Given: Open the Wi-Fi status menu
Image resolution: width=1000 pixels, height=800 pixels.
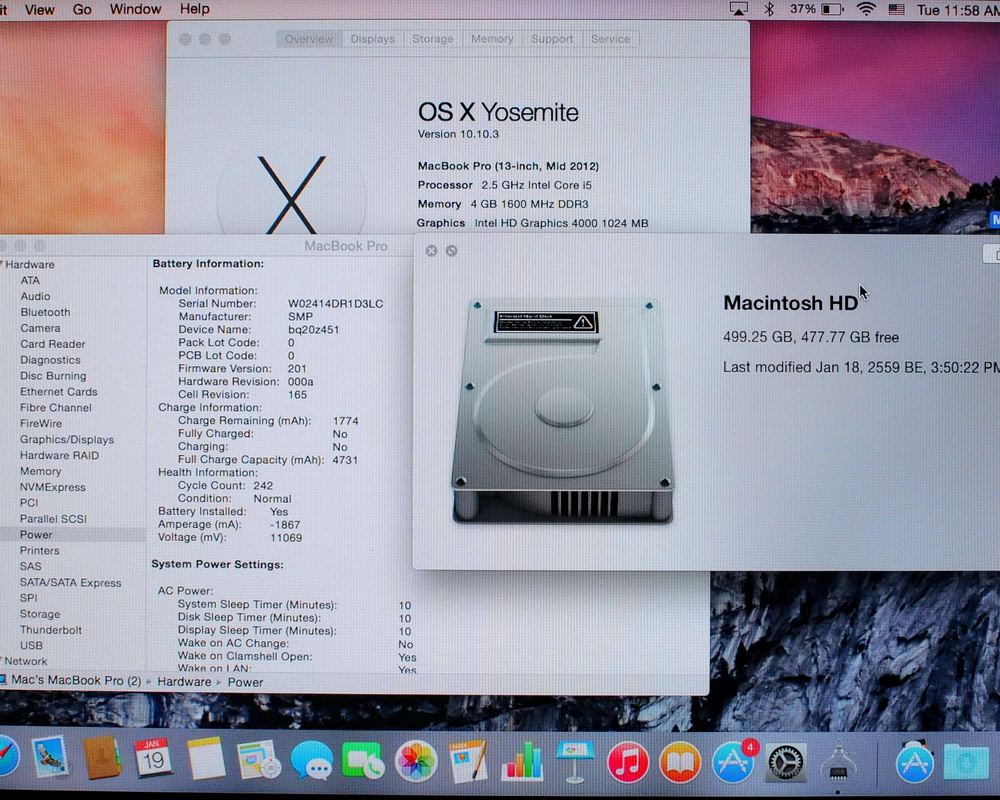Looking at the screenshot, I should [x=865, y=10].
